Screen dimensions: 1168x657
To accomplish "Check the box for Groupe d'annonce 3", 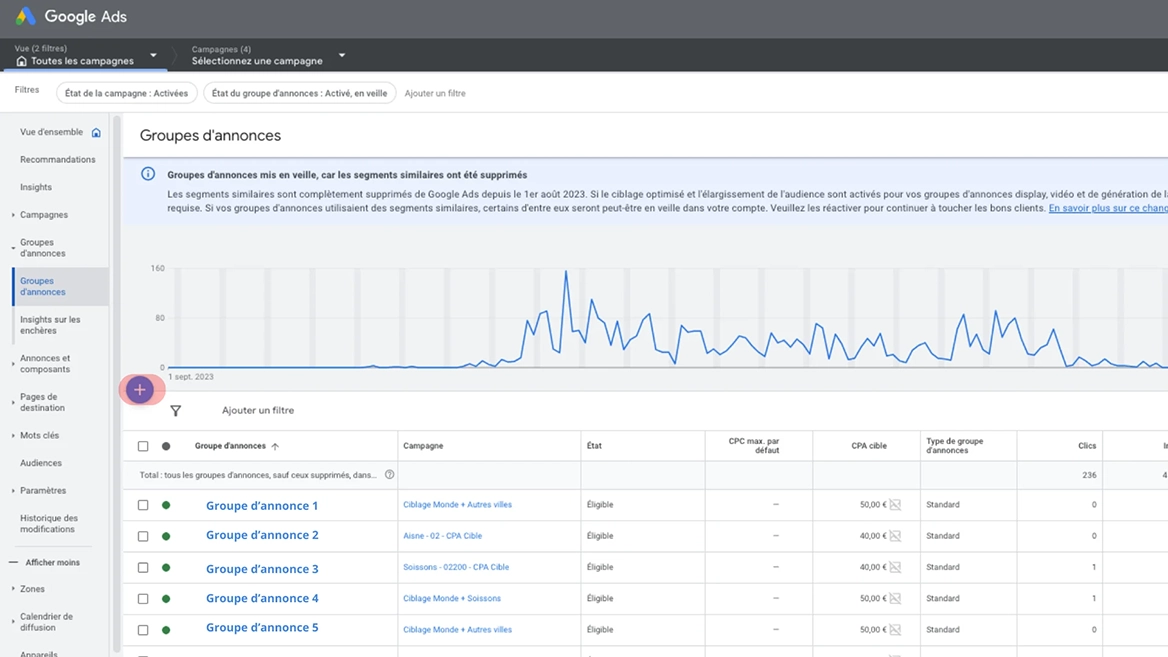I will (143, 568).
